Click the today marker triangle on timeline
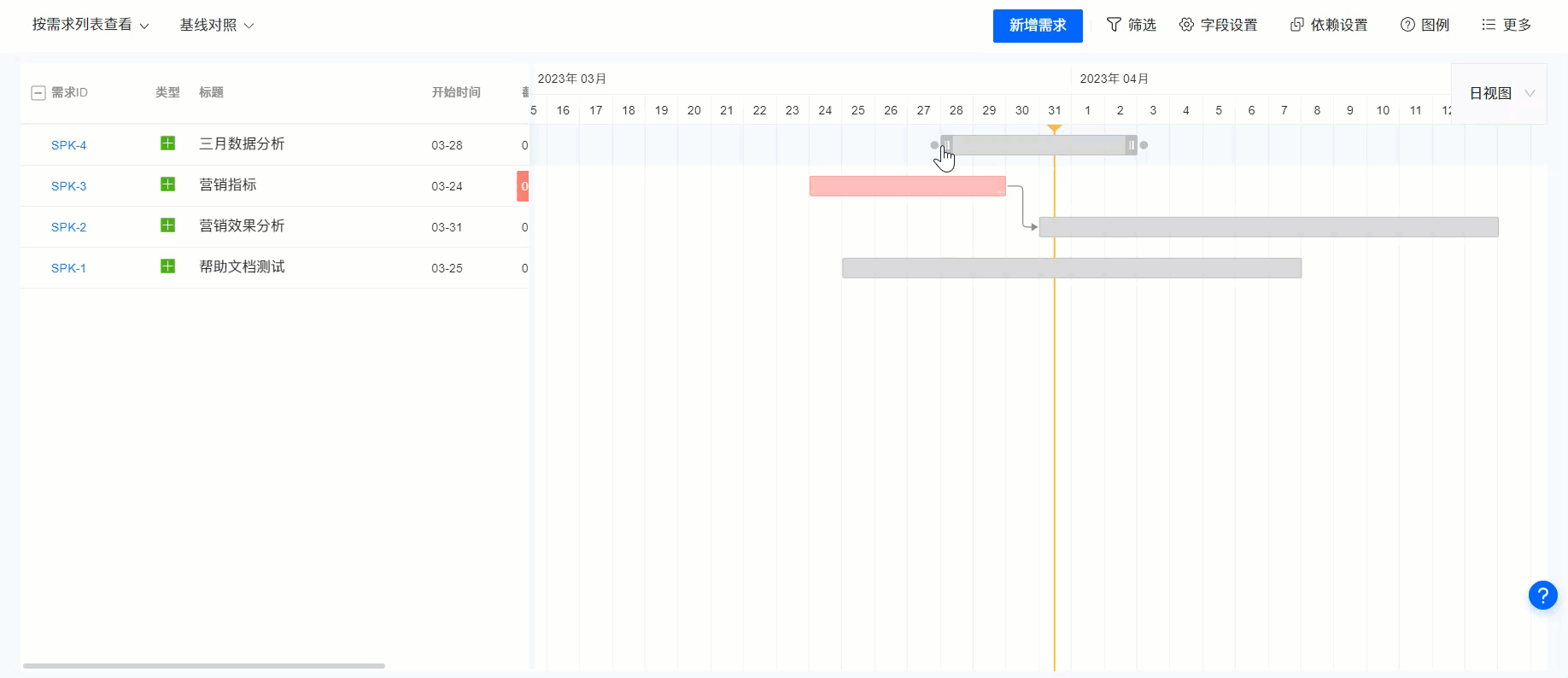This screenshot has height=678, width=1568. click(1055, 128)
